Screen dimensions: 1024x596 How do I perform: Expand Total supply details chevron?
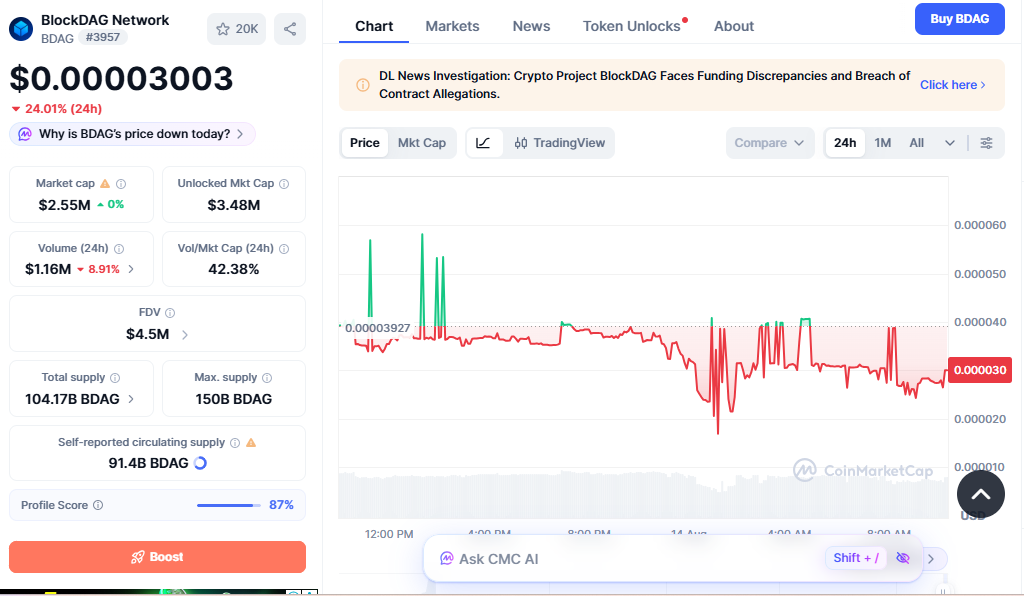131,399
